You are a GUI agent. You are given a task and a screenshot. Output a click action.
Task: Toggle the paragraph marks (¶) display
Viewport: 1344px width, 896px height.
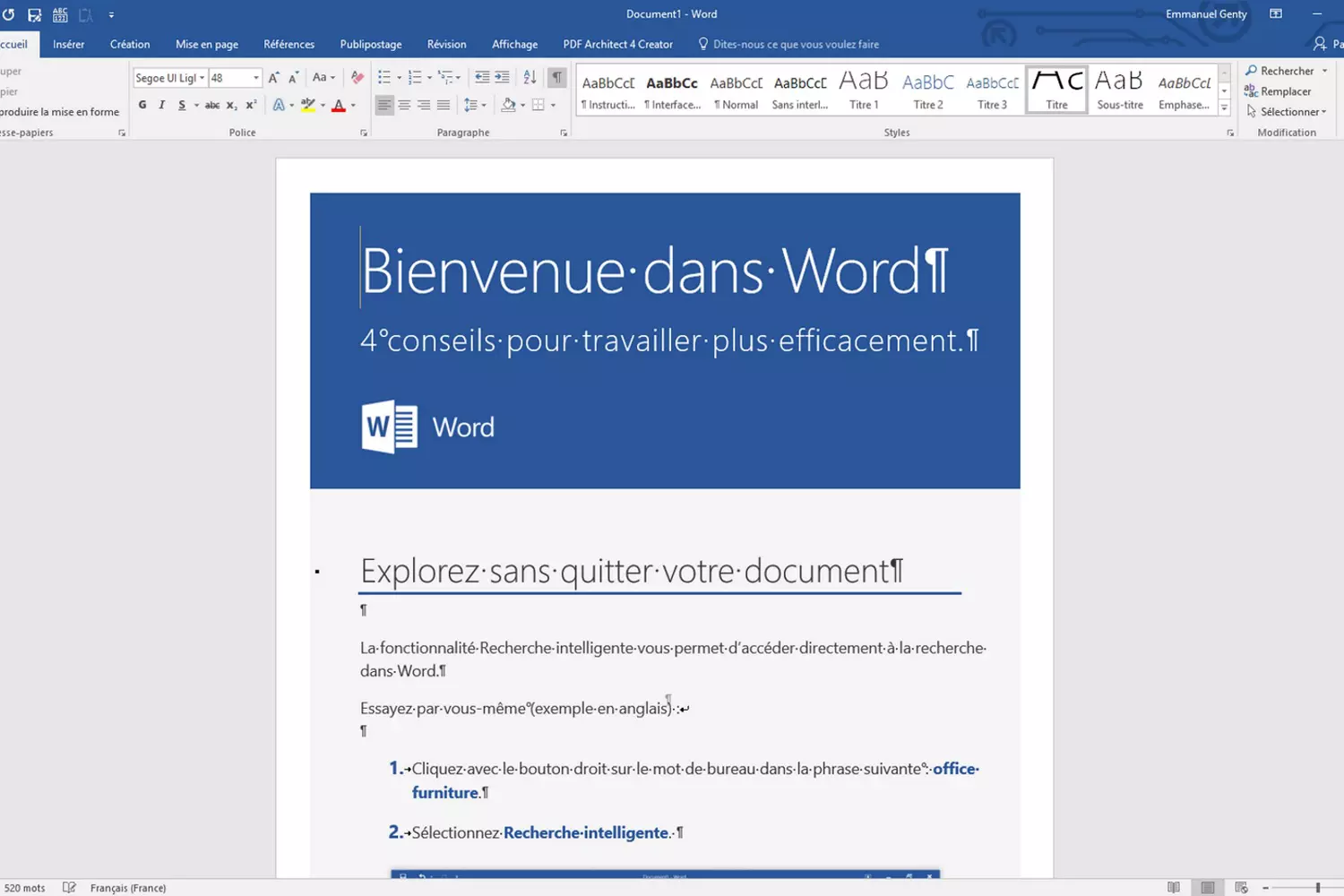click(x=556, y=77)
